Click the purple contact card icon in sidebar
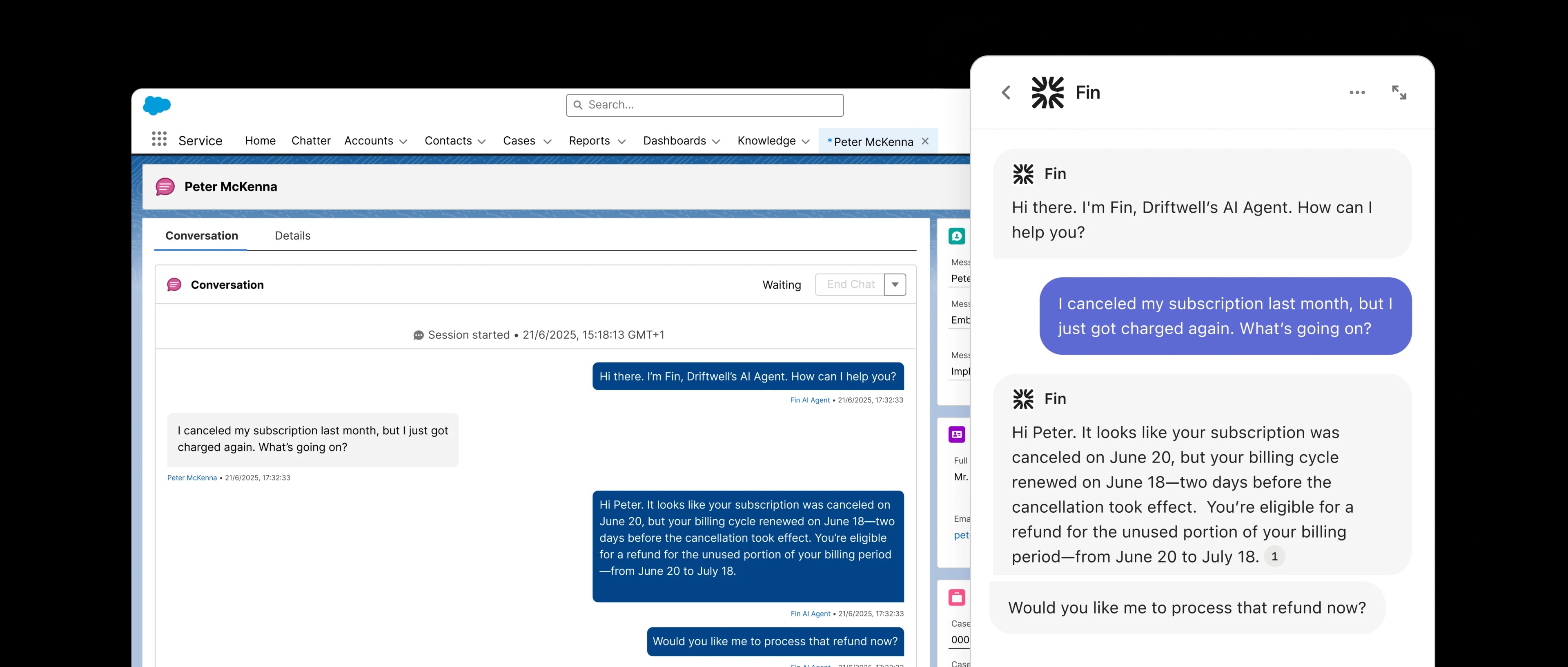The image size is (1568, 667). click(x=957, y=434)
